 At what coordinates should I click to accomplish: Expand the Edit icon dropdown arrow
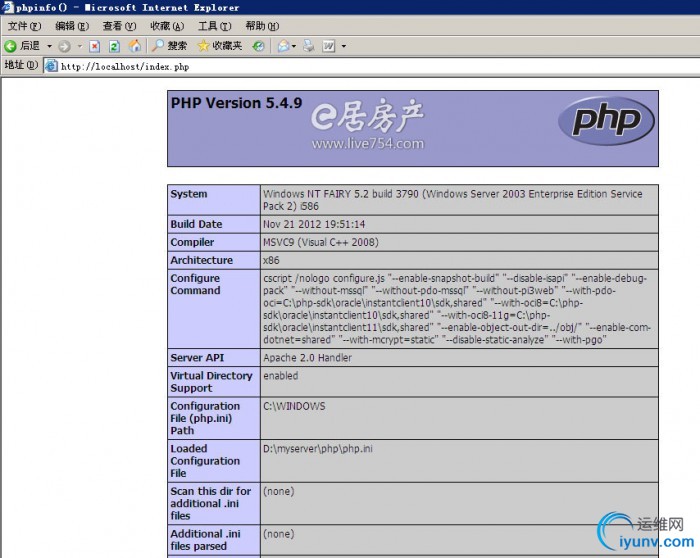click(x=344, y=46)
